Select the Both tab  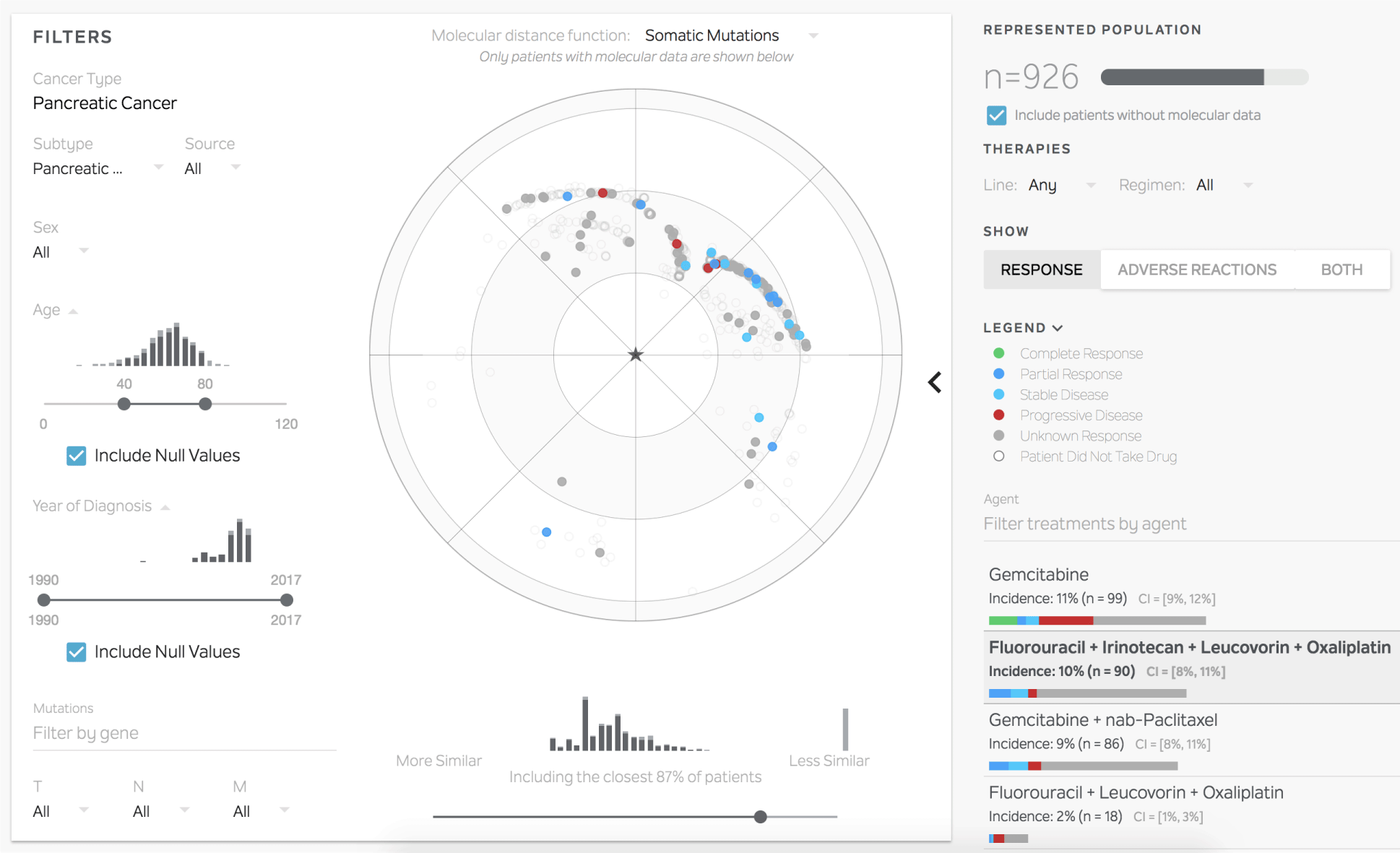click(x=1341, y=269)
